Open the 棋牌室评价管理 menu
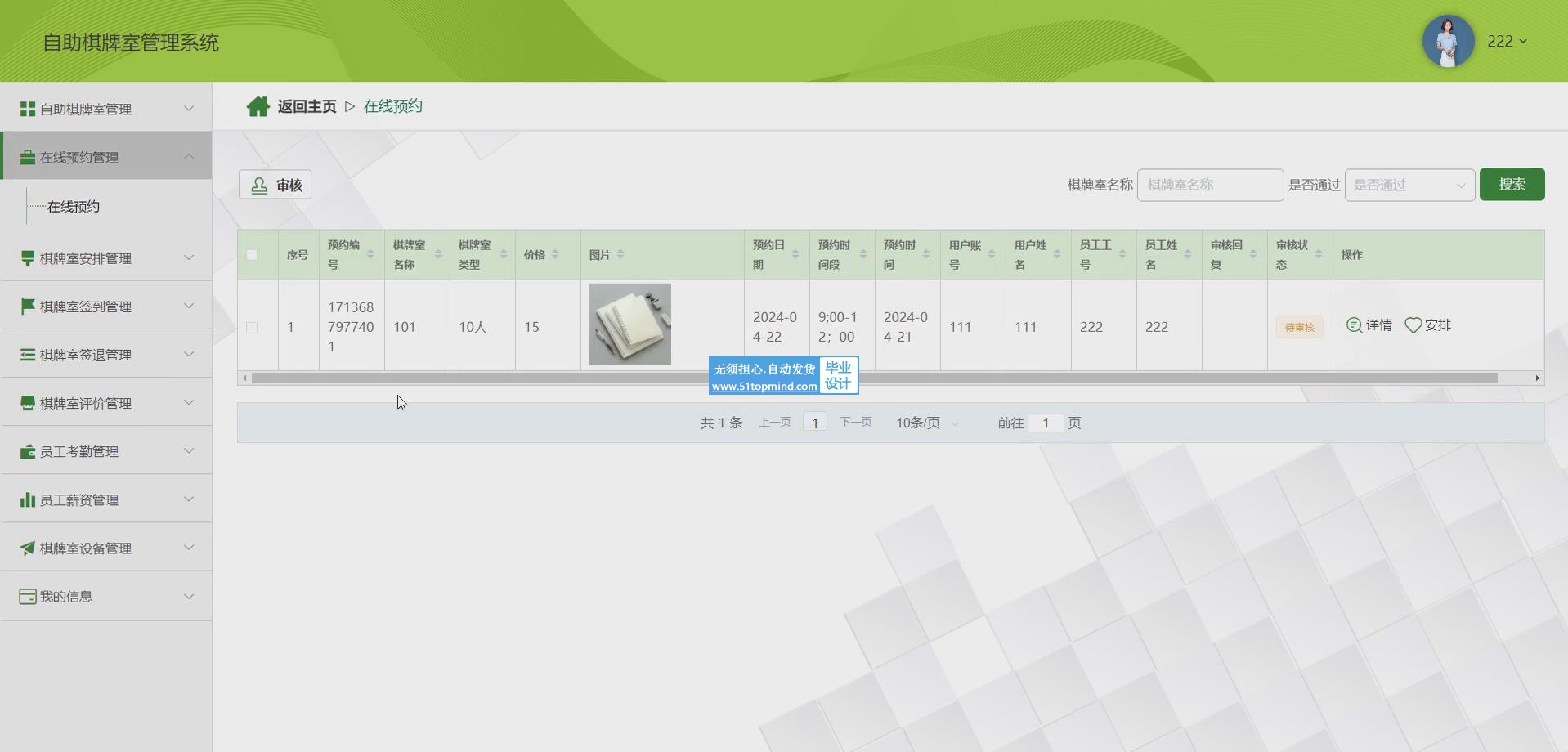The width and height of the screenshot is (1568, 752). click(x=106, y=403)
